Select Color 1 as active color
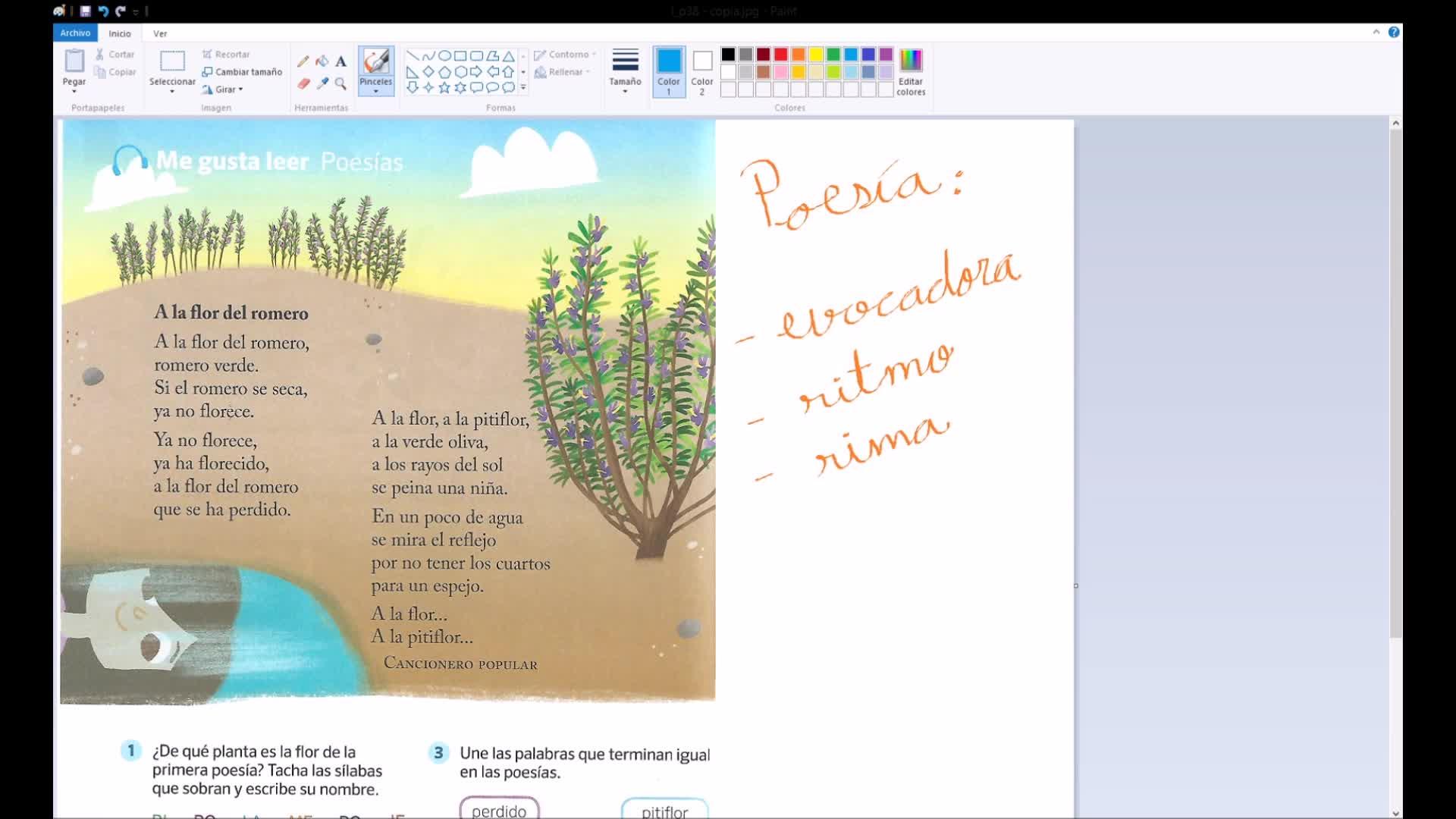This screenshot has width=1456, height=819. tap(668, 71)
